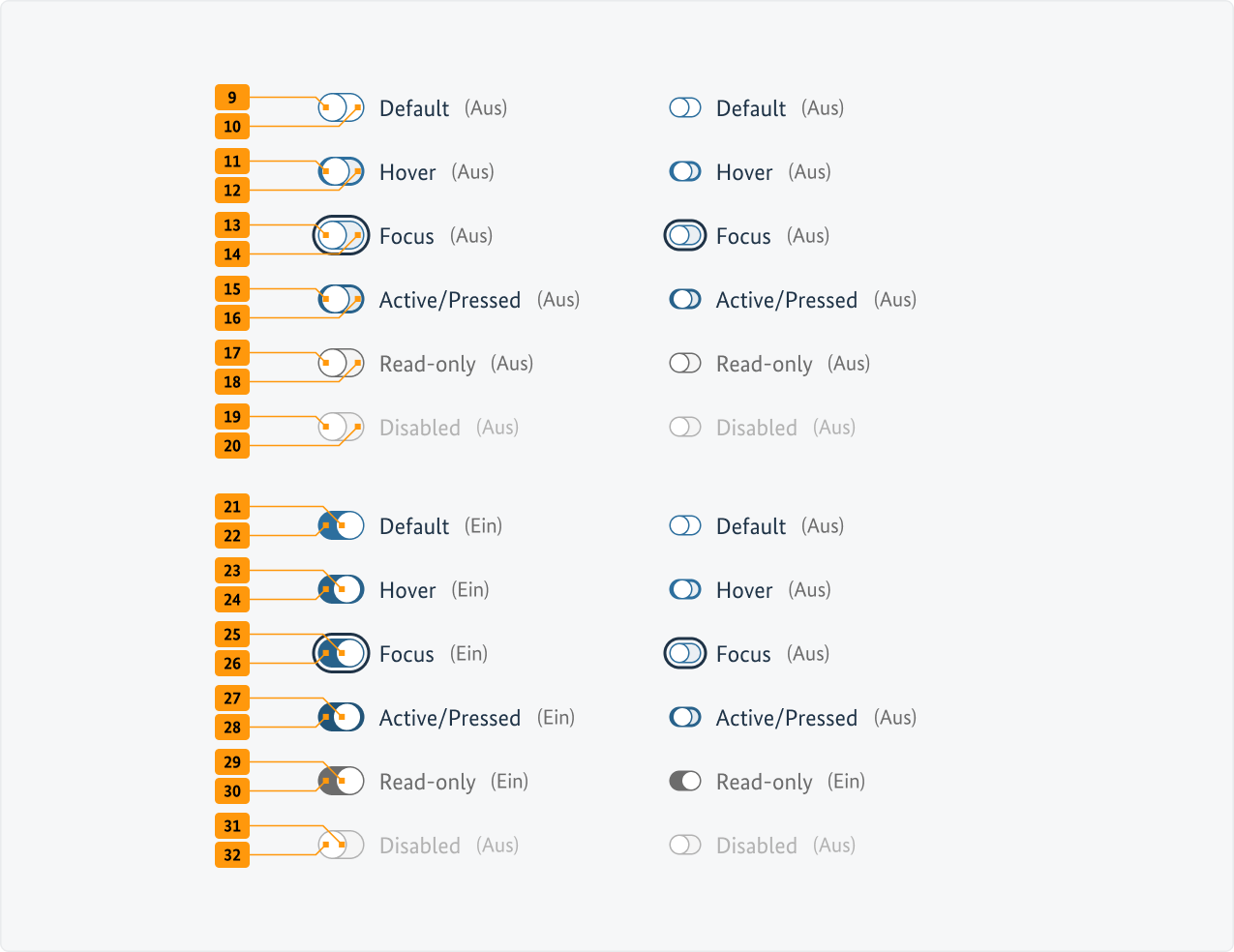Click annotation marker 32
The height and width of the screenshot is (952, 1234).
(x=231, y=854)
